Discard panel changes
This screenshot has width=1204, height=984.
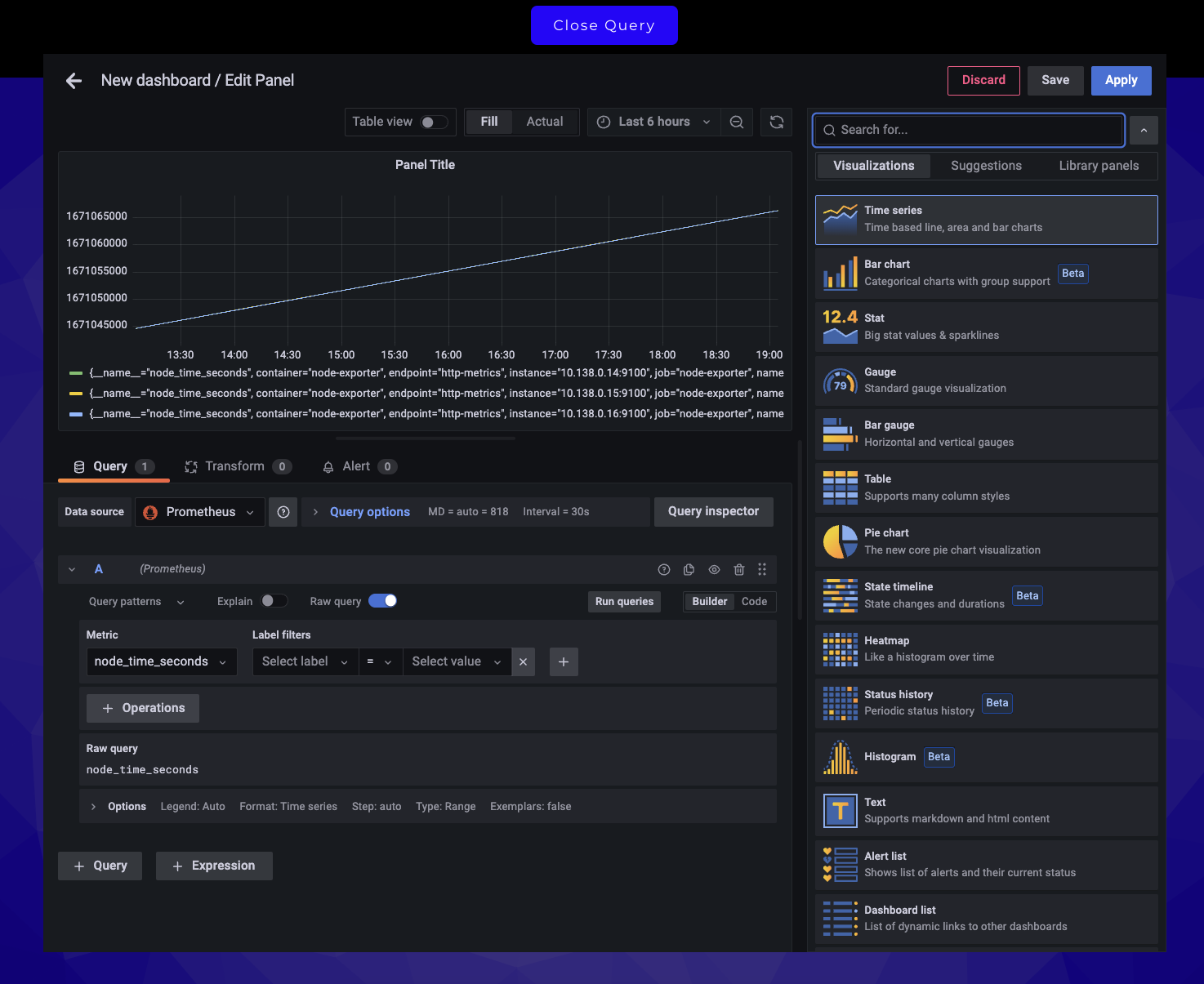[983, 80]
